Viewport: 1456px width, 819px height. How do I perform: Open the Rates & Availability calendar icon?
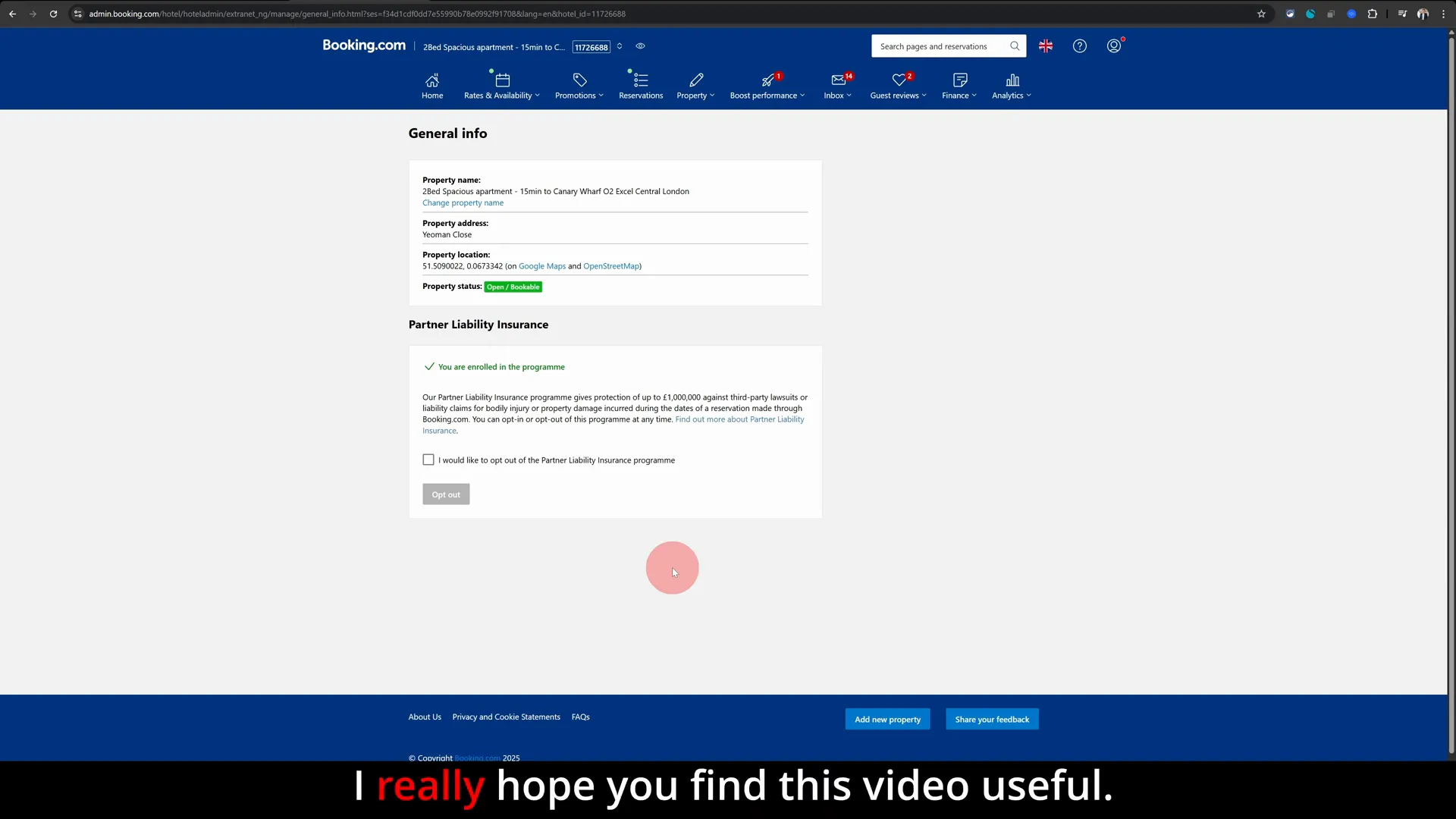click(502, 80)
